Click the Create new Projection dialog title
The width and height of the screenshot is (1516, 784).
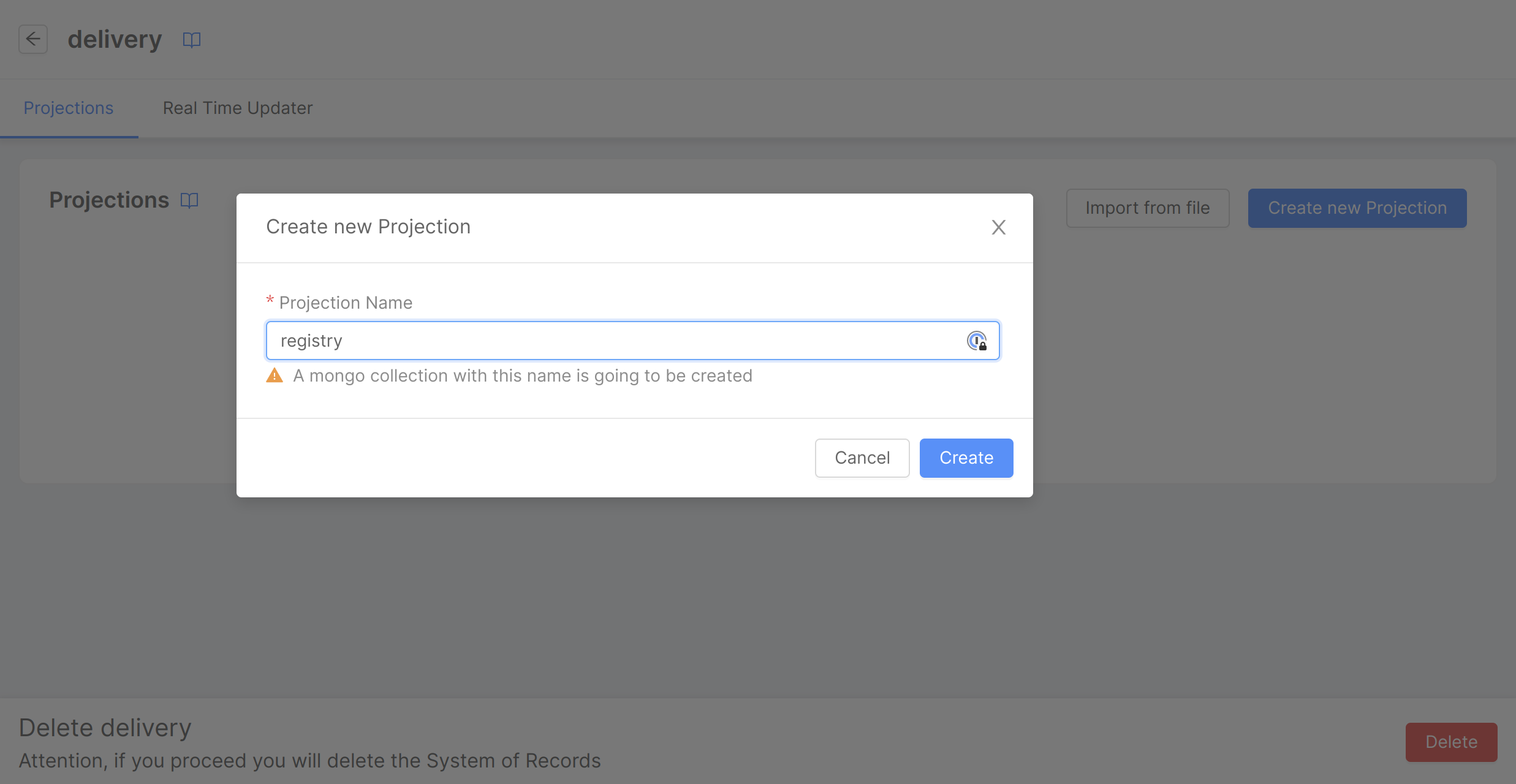(x=368, y=227)
